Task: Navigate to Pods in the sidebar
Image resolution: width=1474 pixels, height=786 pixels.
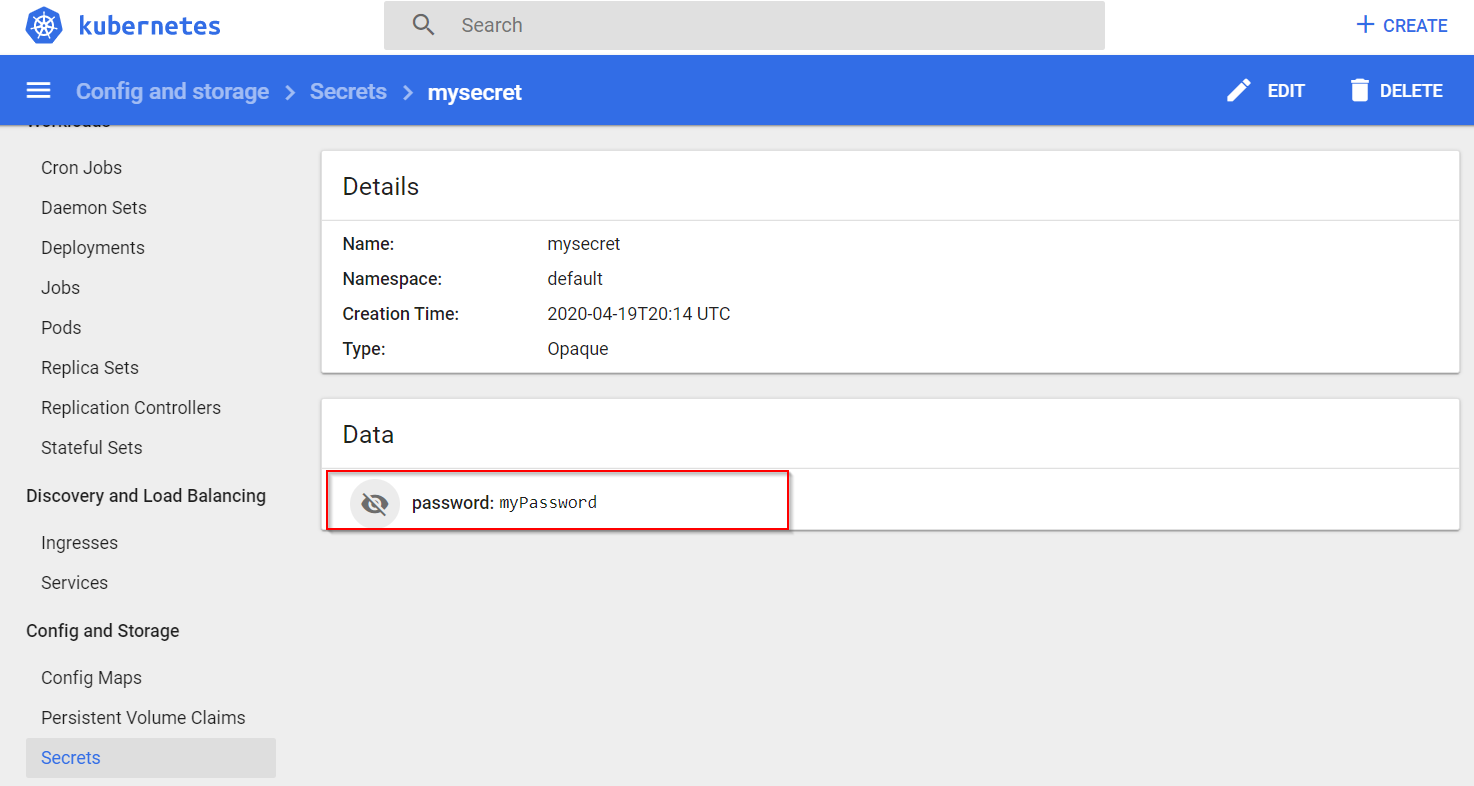Action: (x=60, y=327)
